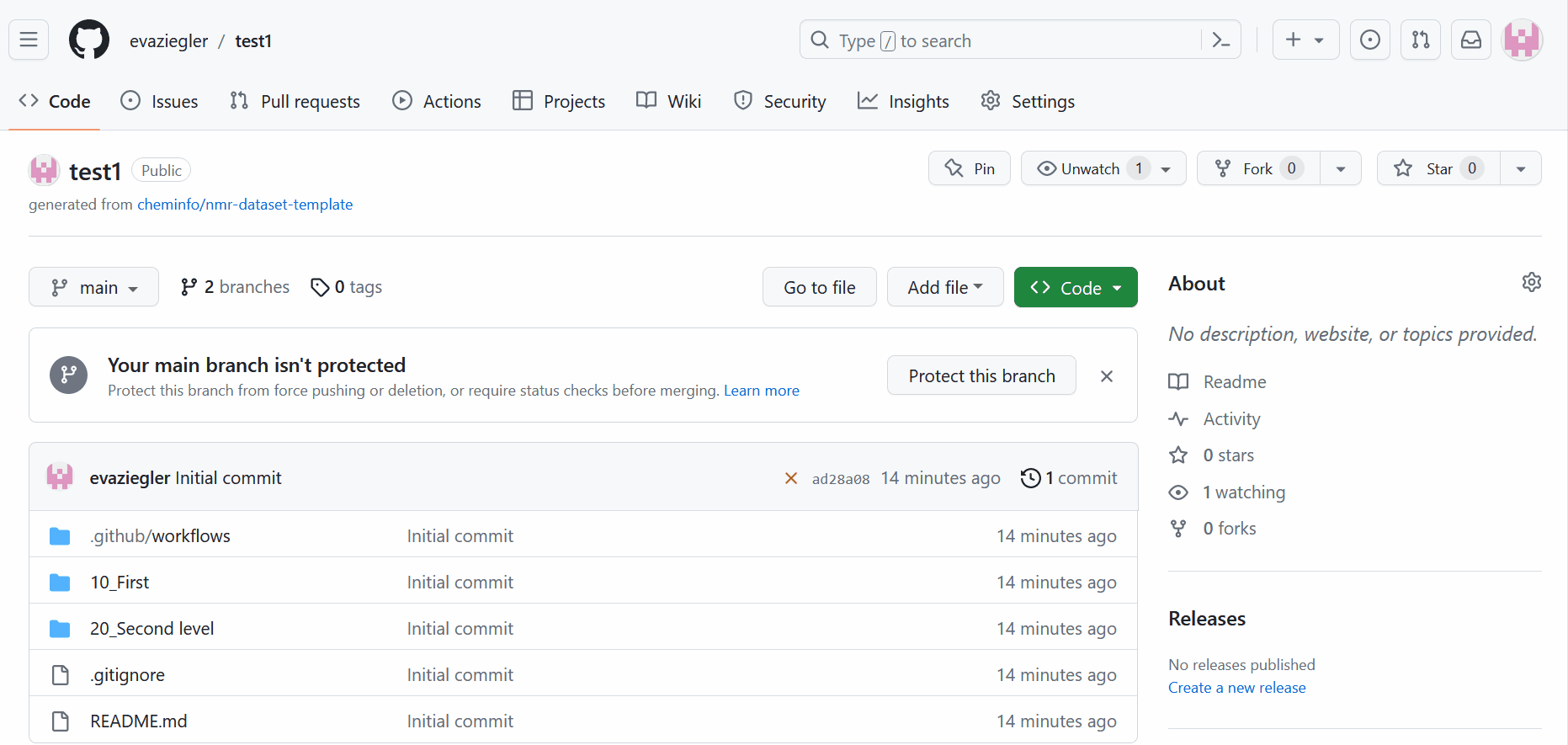Expand the main branch selector
1568x745 pixels.
[93, 287]
